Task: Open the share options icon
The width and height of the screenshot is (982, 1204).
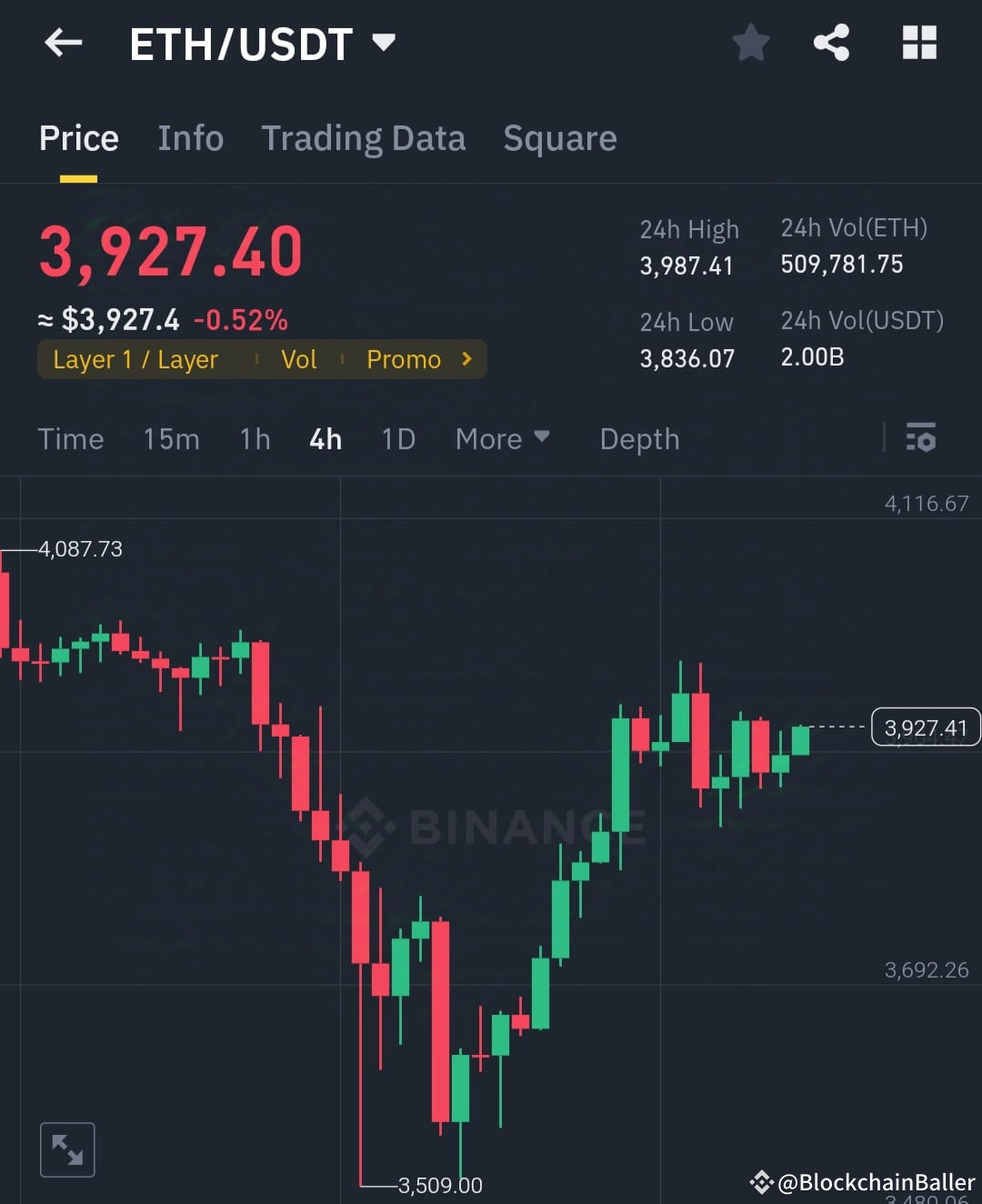Action: pos(832,42)
